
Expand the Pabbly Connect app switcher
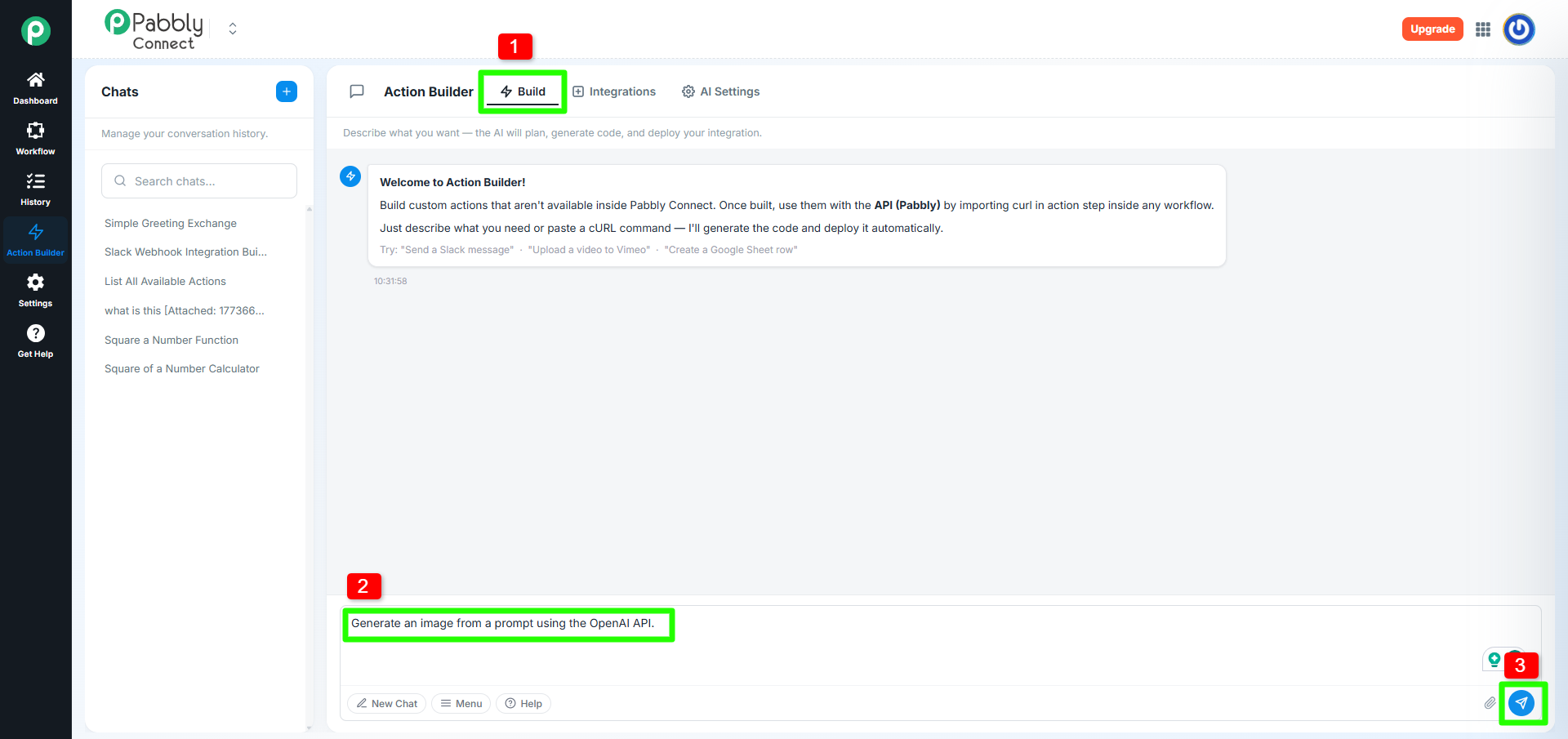pyautogui.click(x=233, y=29)
